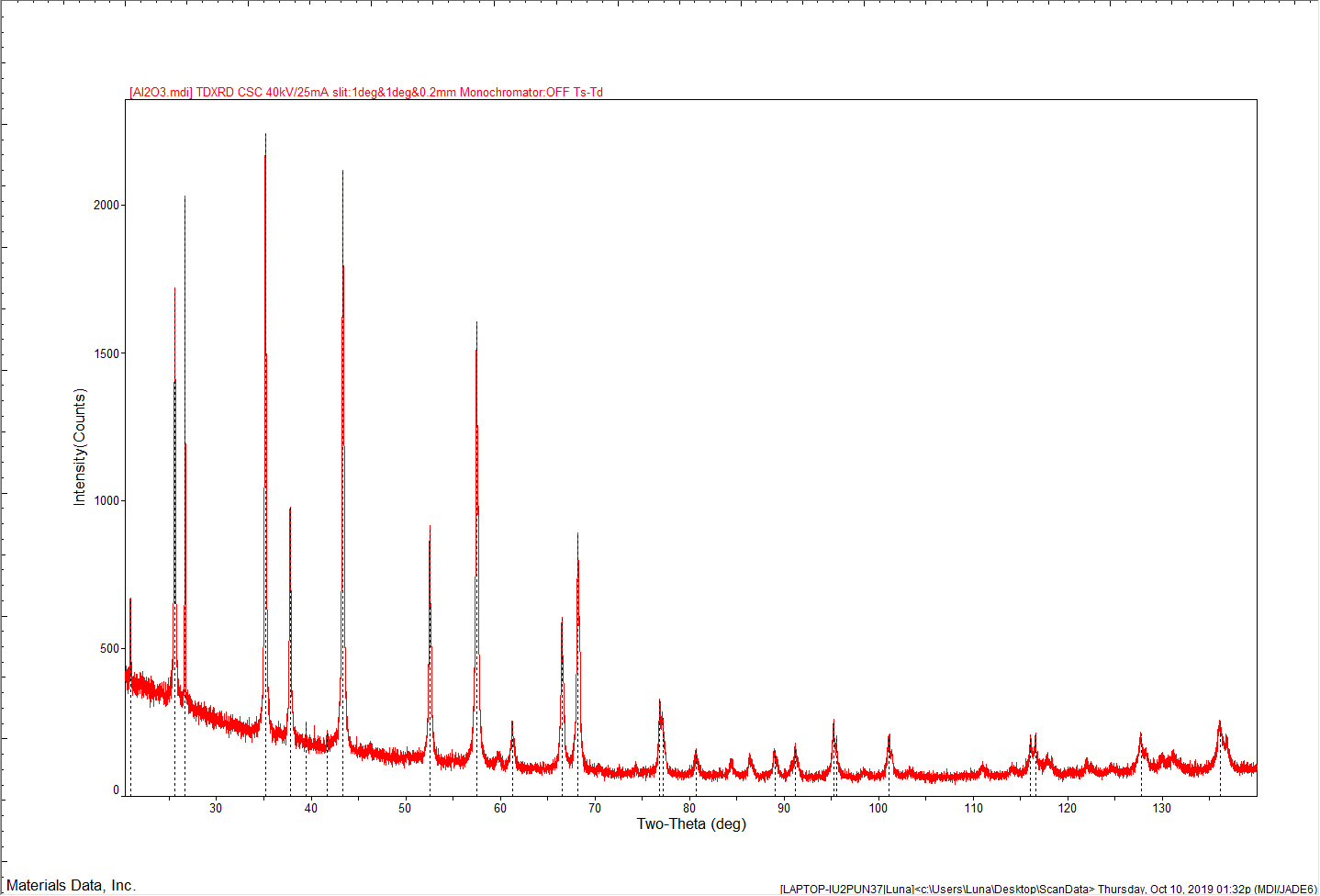This screenshot has width=1320, height=896.
Task: Click the Two-Theta (deg) x-axis label
Action: [691, 823]
